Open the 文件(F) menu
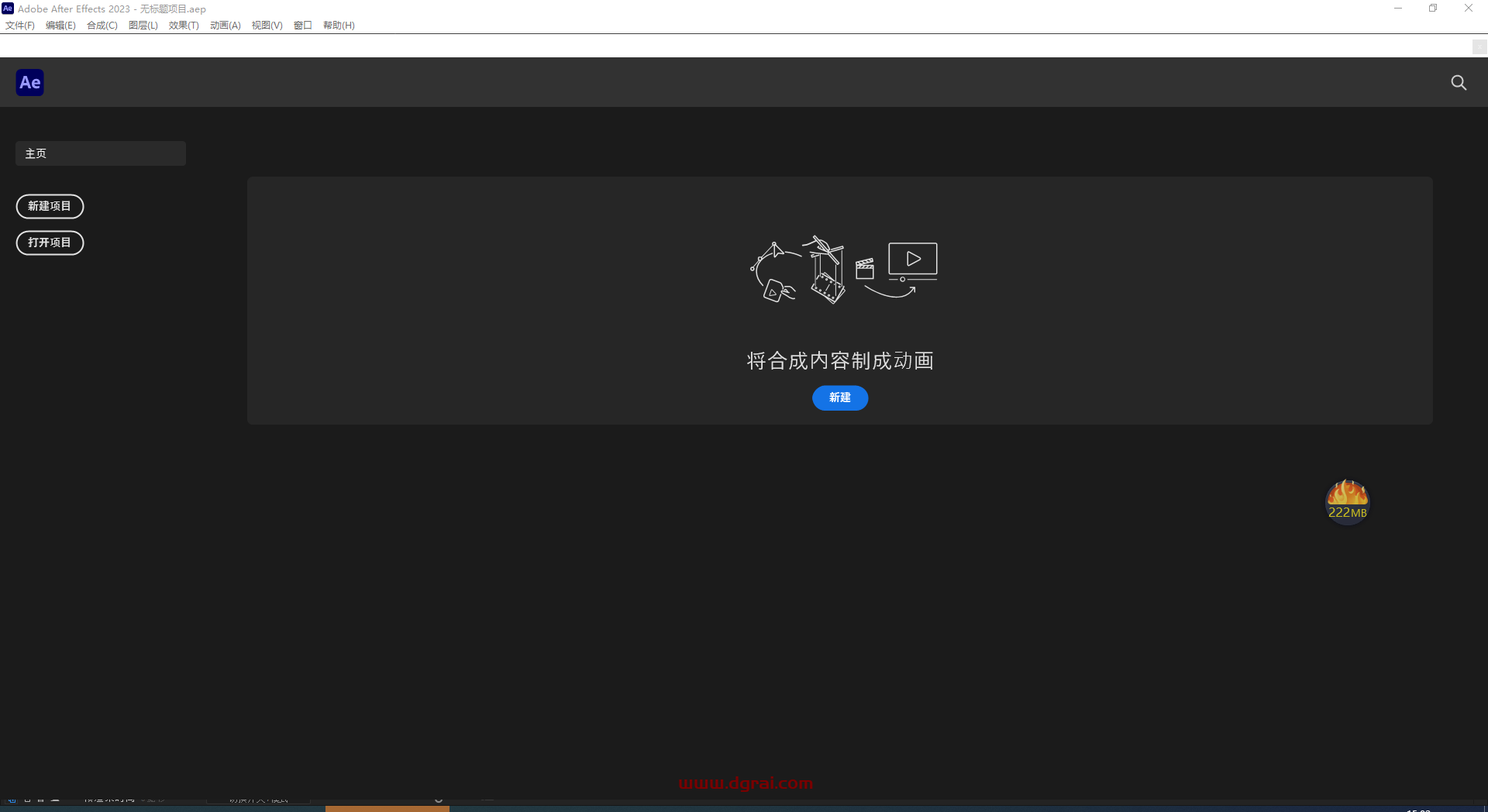The height and width of the screenshot is (812, 1488). pos(19,25)
